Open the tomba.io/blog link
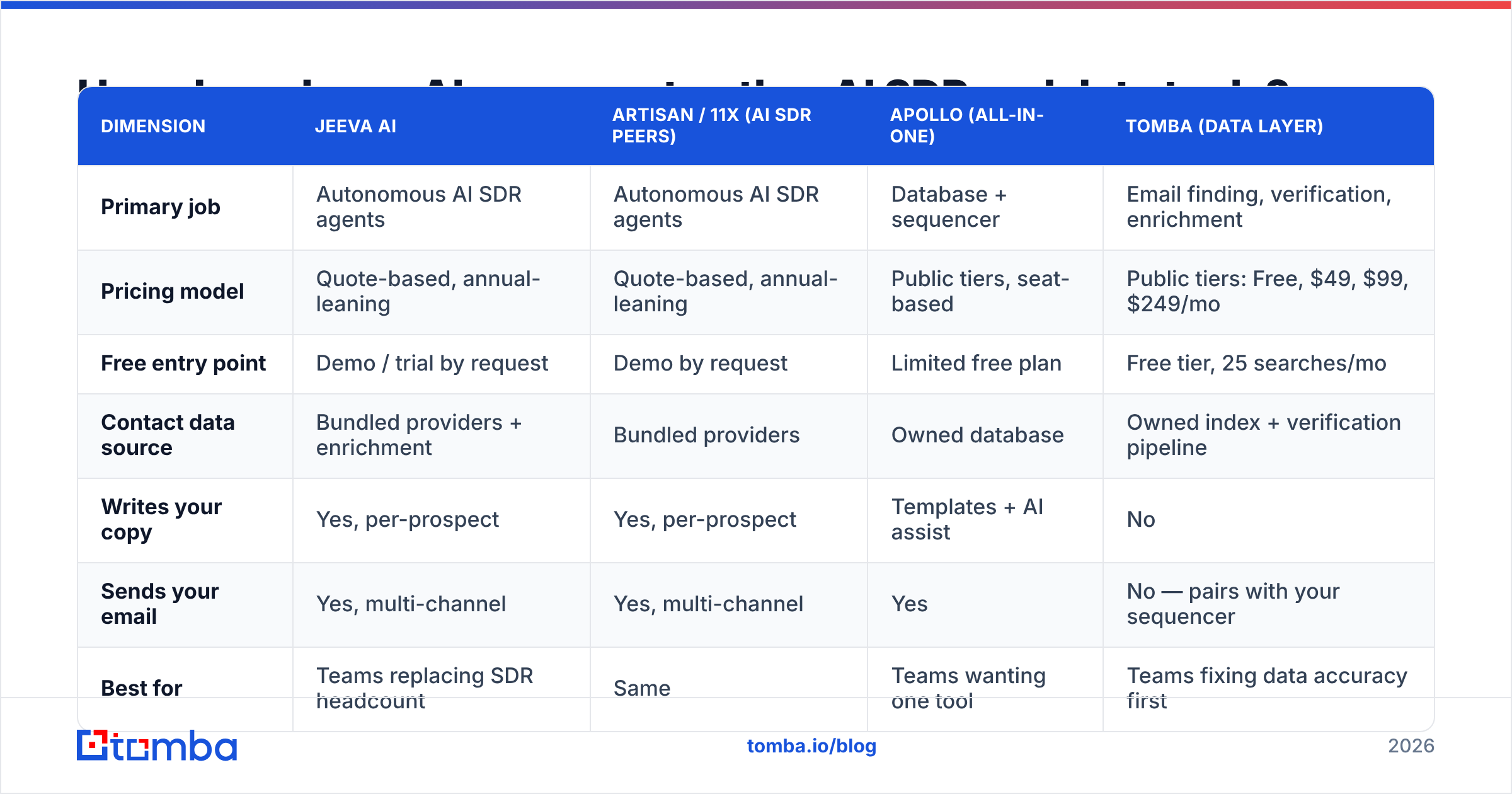The image size is (1512, 794). point(811,746)
